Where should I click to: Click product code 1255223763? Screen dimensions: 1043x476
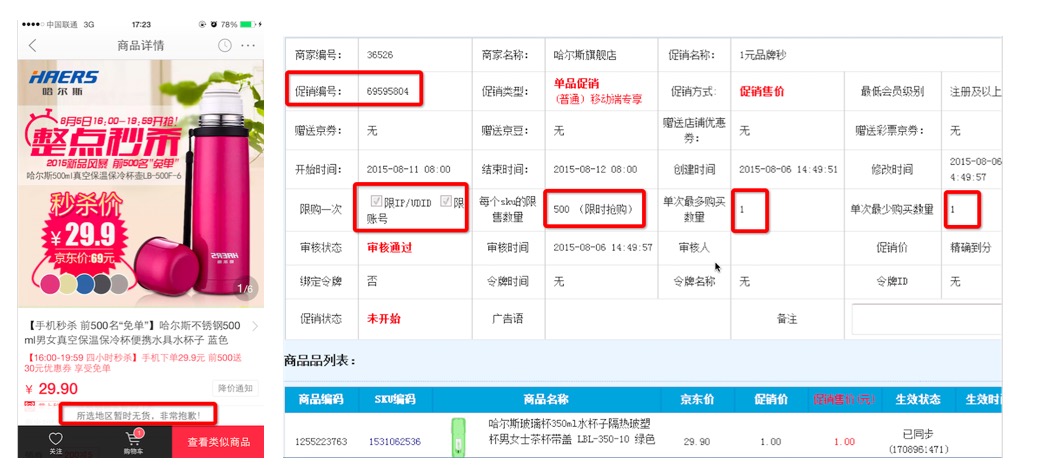tap(321, 441)
